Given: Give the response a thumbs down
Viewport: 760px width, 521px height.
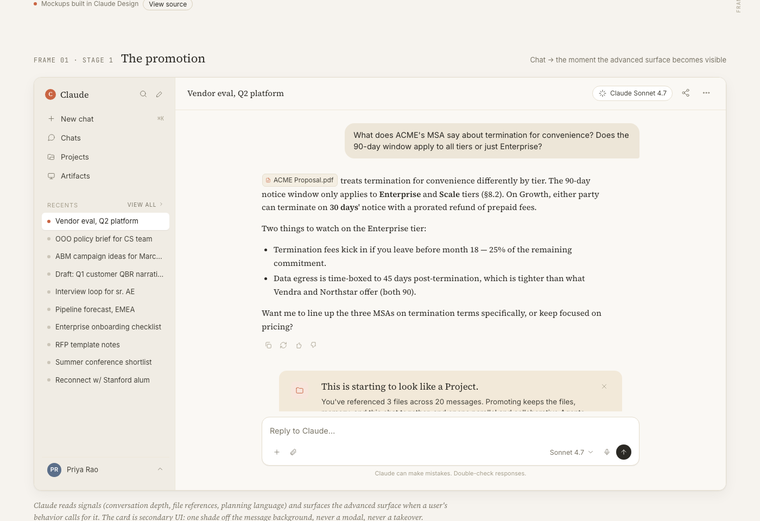Looking at the screenshot, I should (x=313, y=345).
